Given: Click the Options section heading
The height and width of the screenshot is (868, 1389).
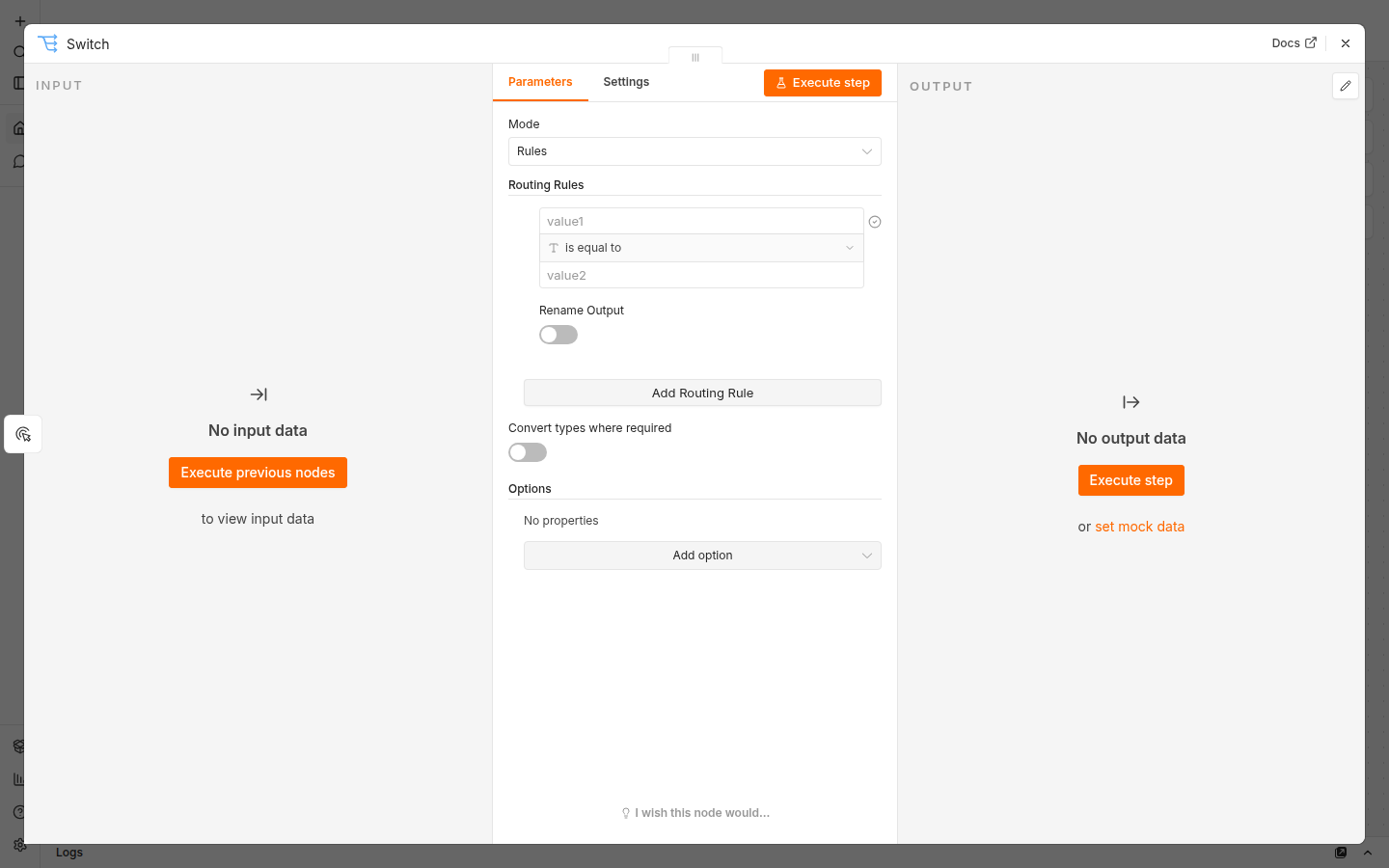Looking at the screenshot, I should [x=530, y=489].
